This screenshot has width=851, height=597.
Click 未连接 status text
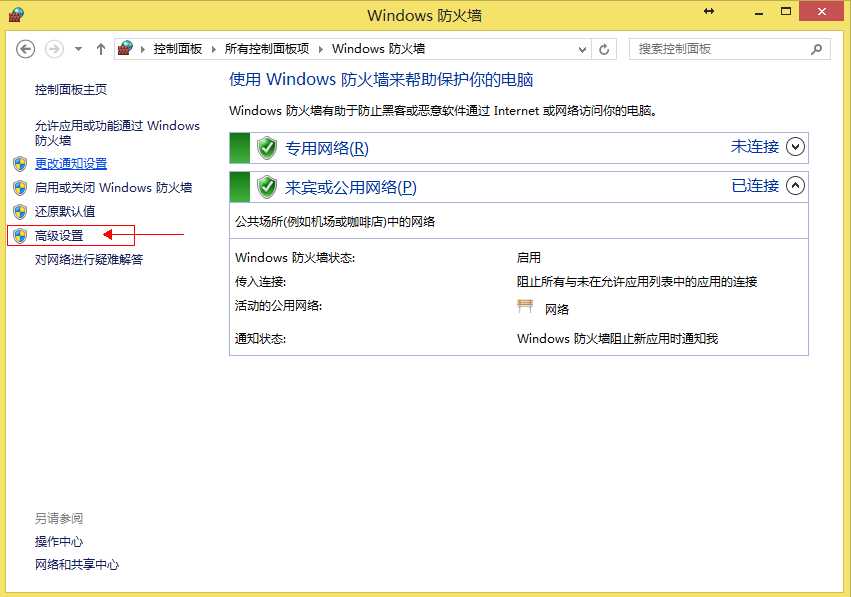754,147
